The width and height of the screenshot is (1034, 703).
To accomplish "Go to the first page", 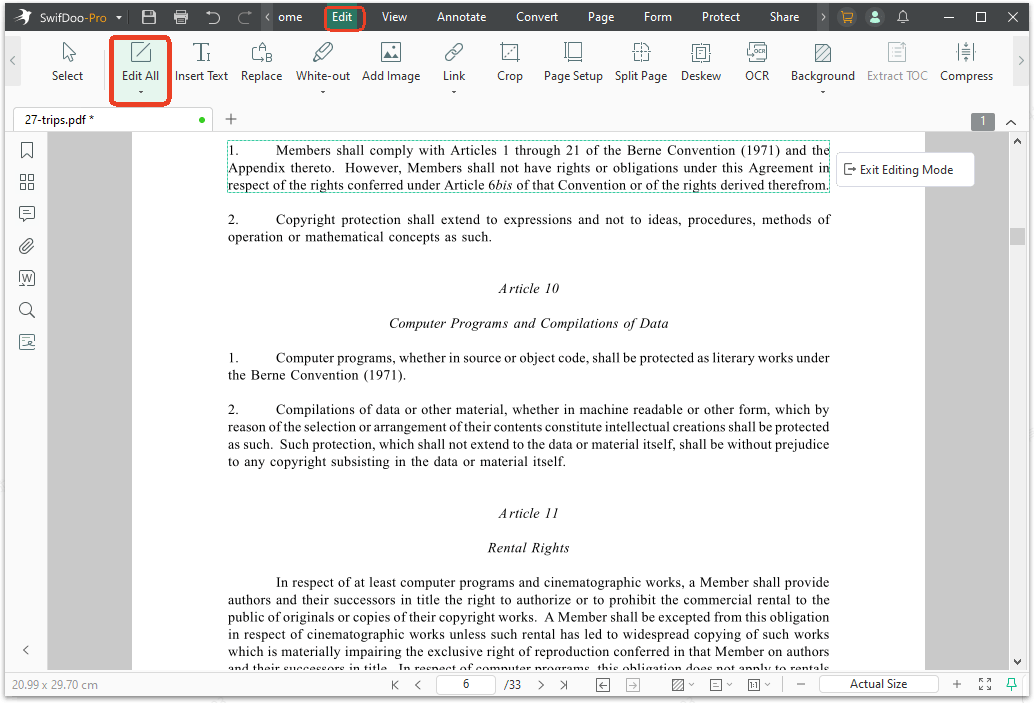I will click(x=395, y=685).
